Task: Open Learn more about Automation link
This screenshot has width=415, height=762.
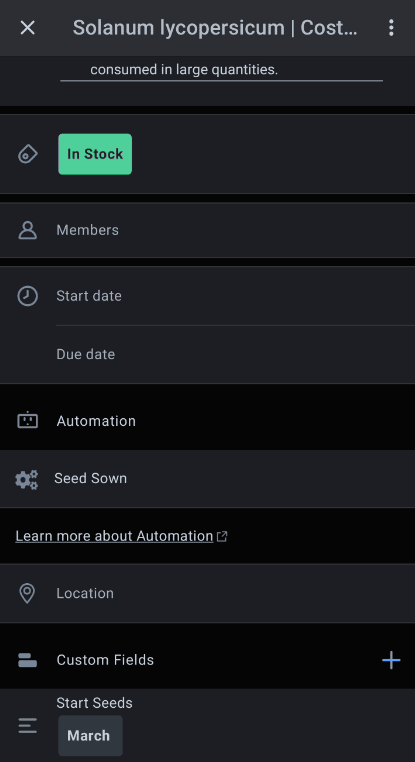Action: coord(115,536)
